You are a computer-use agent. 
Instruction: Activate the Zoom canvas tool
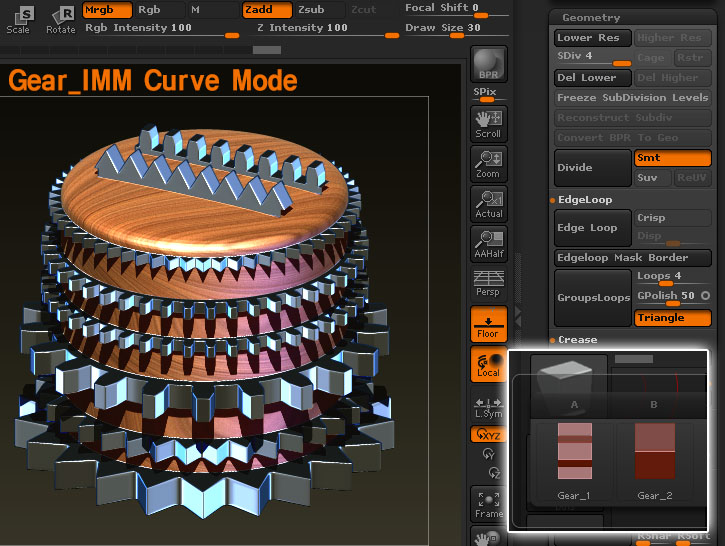tap(488, 164)
